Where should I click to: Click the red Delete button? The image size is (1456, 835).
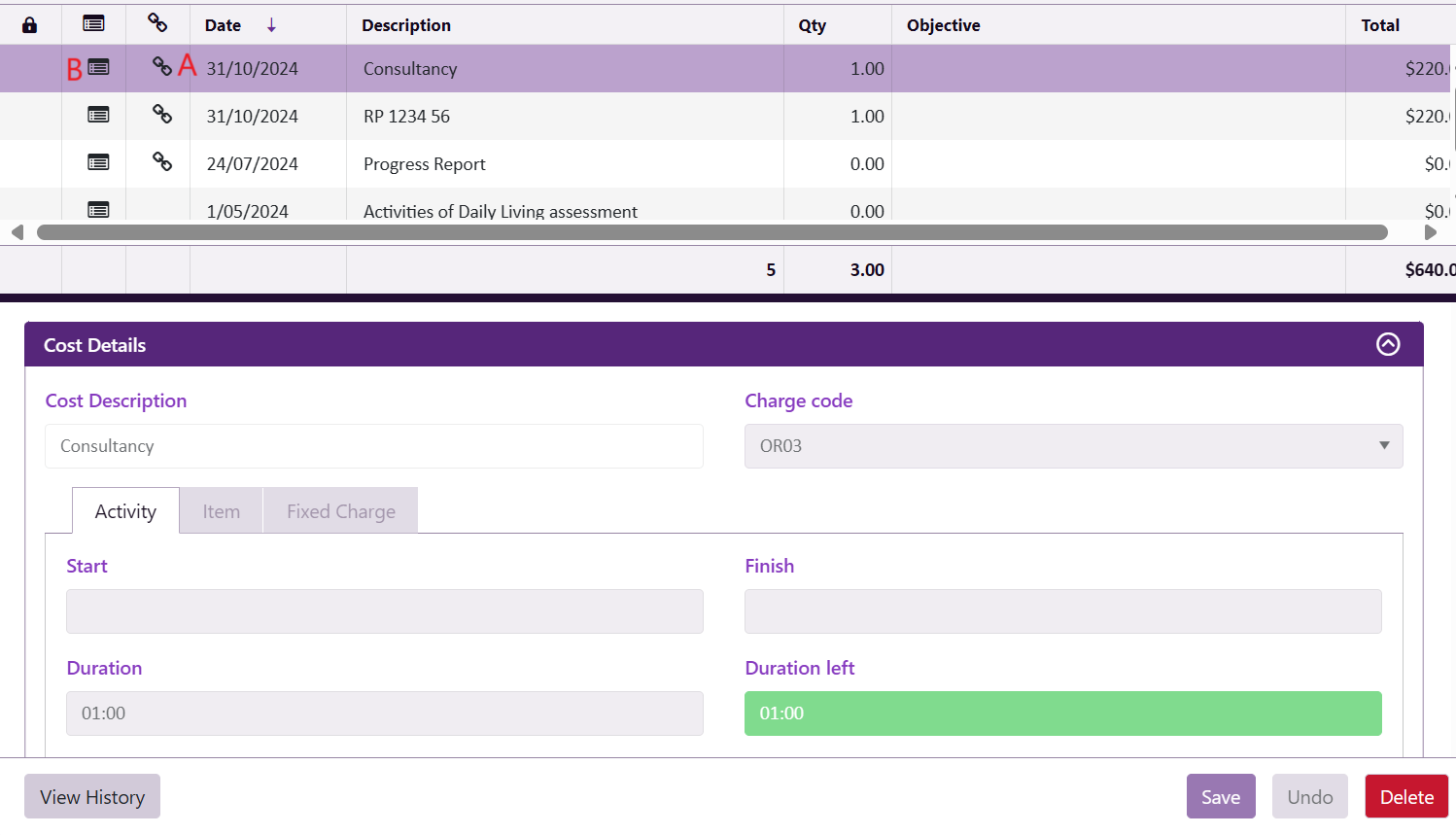point(1405,797)
